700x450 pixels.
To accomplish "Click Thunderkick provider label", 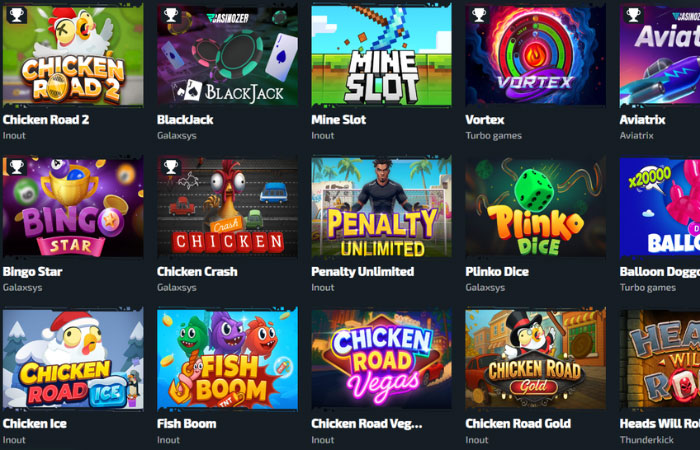I will click(647, 440).
